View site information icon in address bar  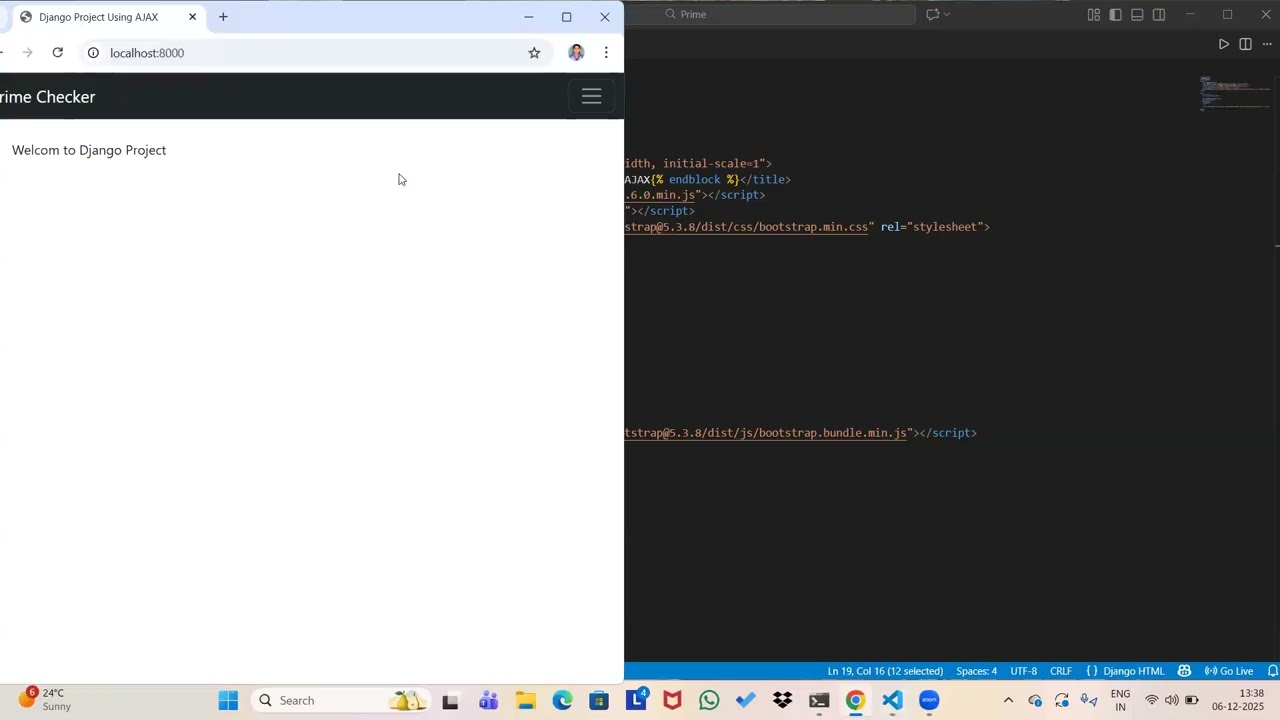pyautogui.click(x=93, y=53)
